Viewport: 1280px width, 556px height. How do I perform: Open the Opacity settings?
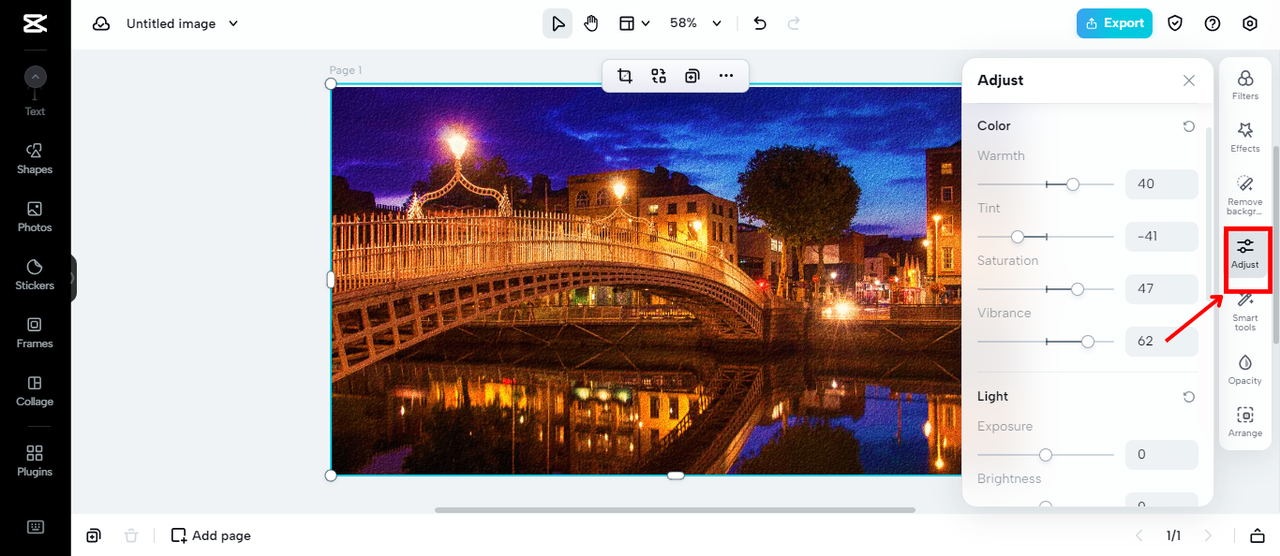point(1245,367)
